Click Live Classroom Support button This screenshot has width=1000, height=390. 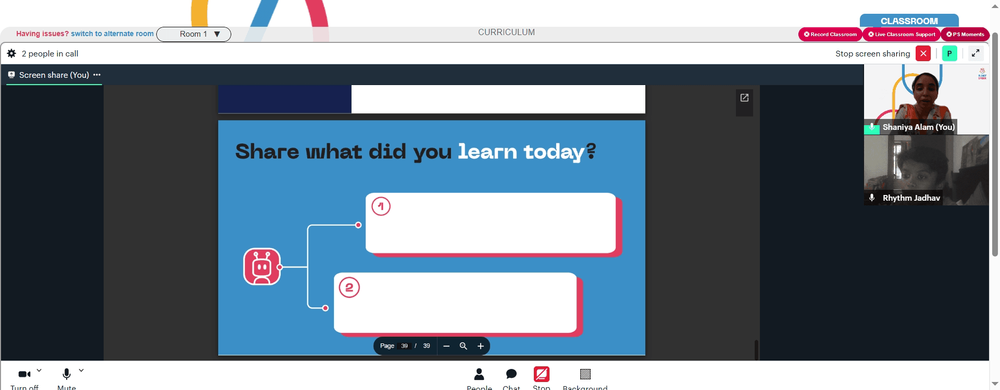tap(901, 34)
